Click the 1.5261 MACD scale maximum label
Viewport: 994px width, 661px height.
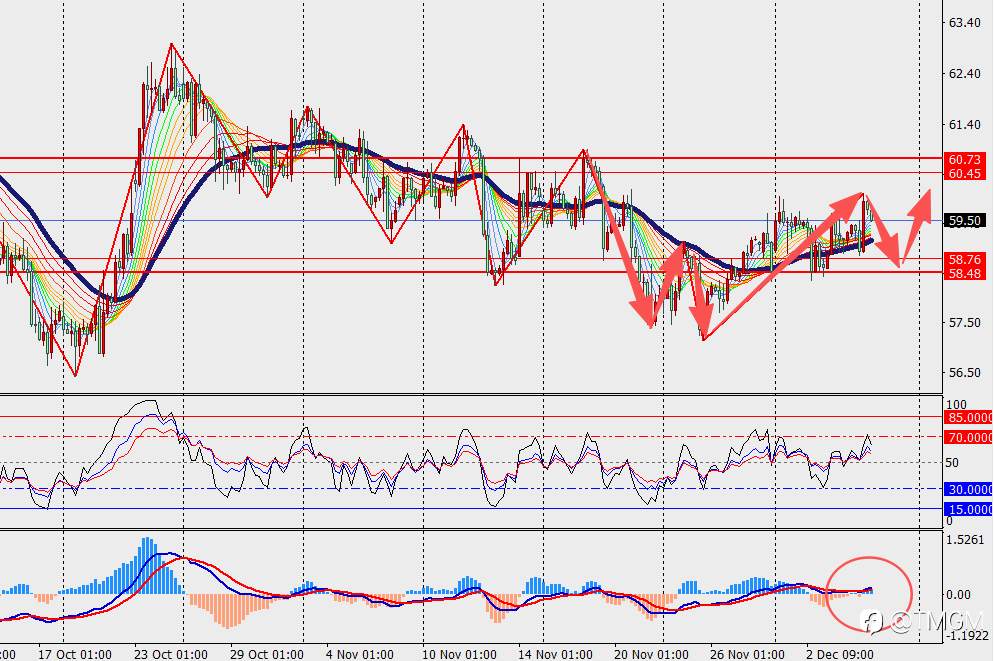pyautogui.click(x=965, y=540)
